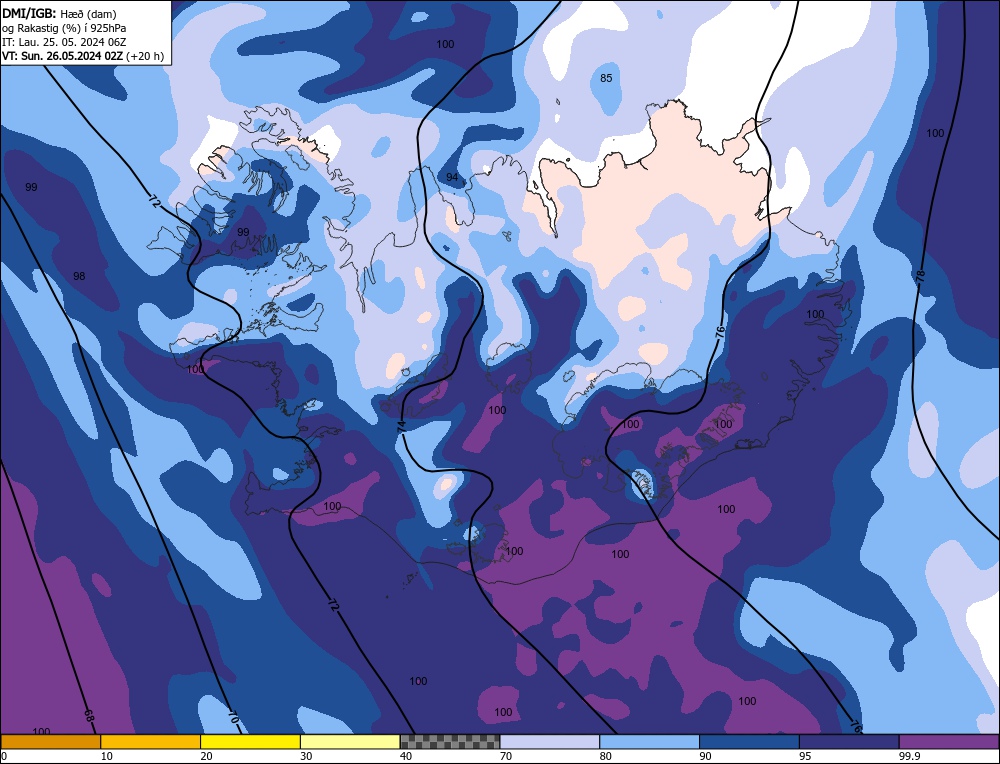This screenshot has width=1000, height=764.
Task: Click the '85' humidity value on the map
Action: pos(606,78)
